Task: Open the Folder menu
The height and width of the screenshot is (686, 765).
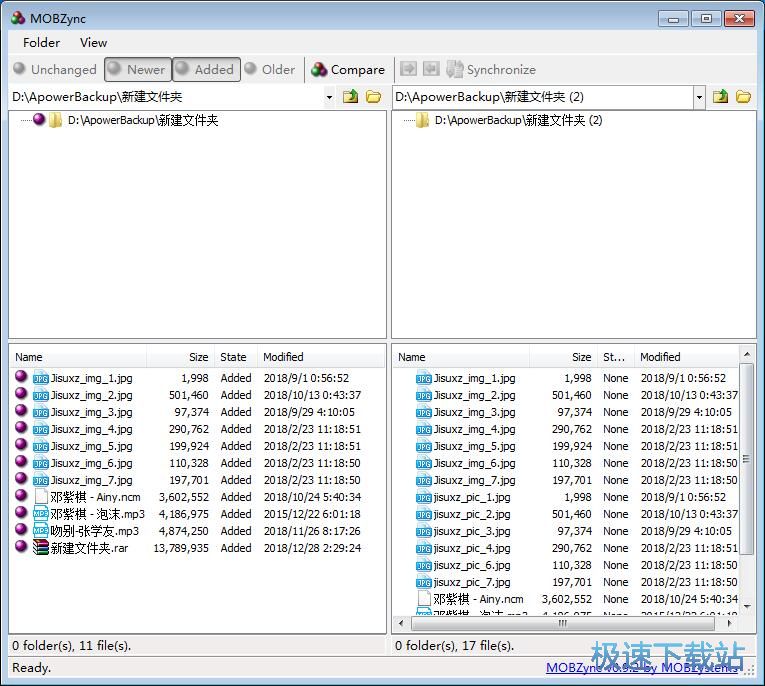Action: click(x=41, y=42)
